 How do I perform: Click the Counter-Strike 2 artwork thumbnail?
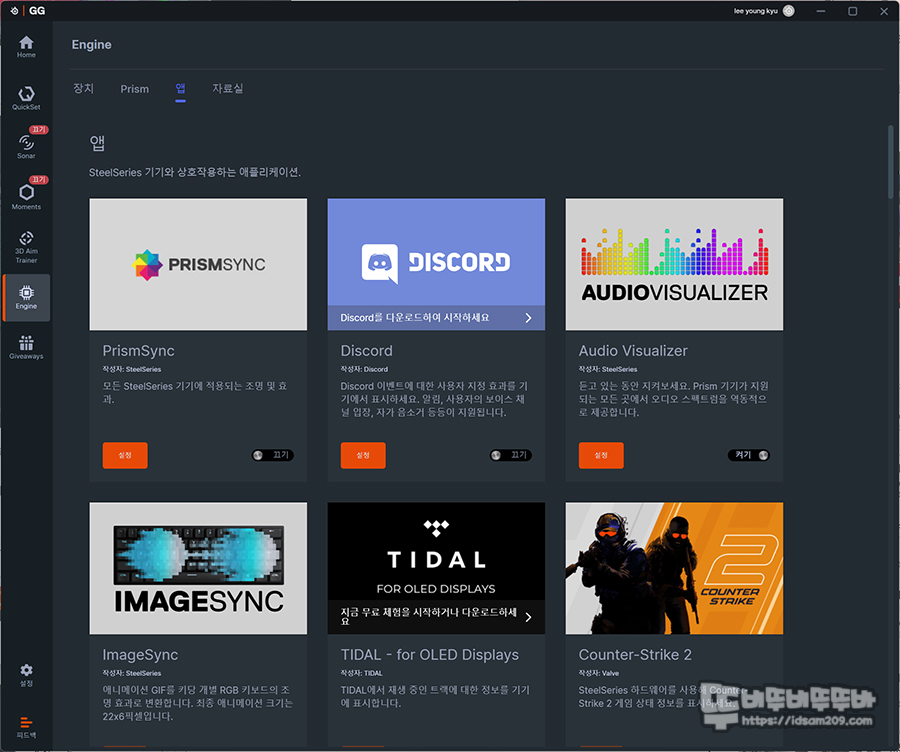pos(674,568)
